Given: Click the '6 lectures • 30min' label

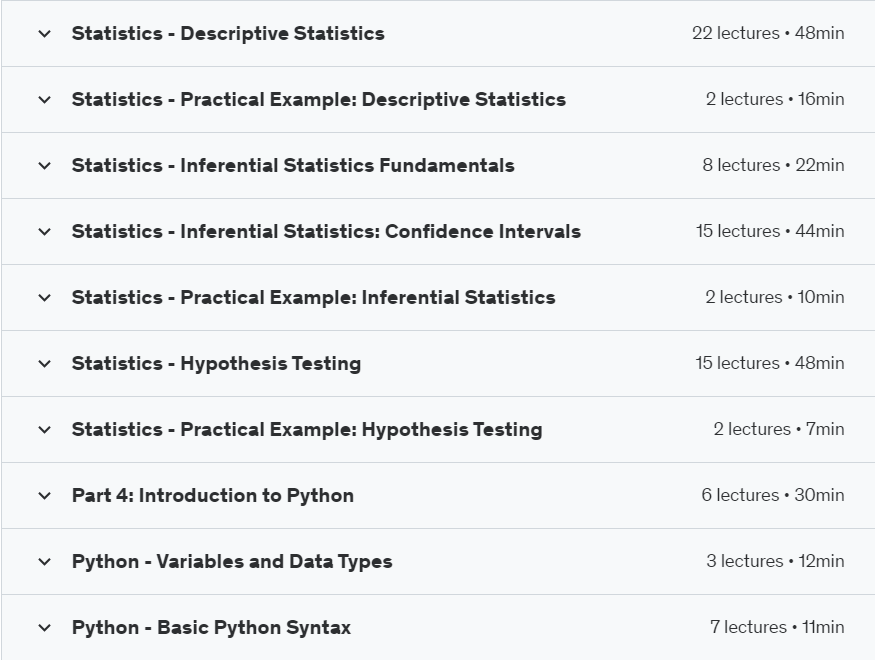Looking at the screenshot, I should (773, 496).
